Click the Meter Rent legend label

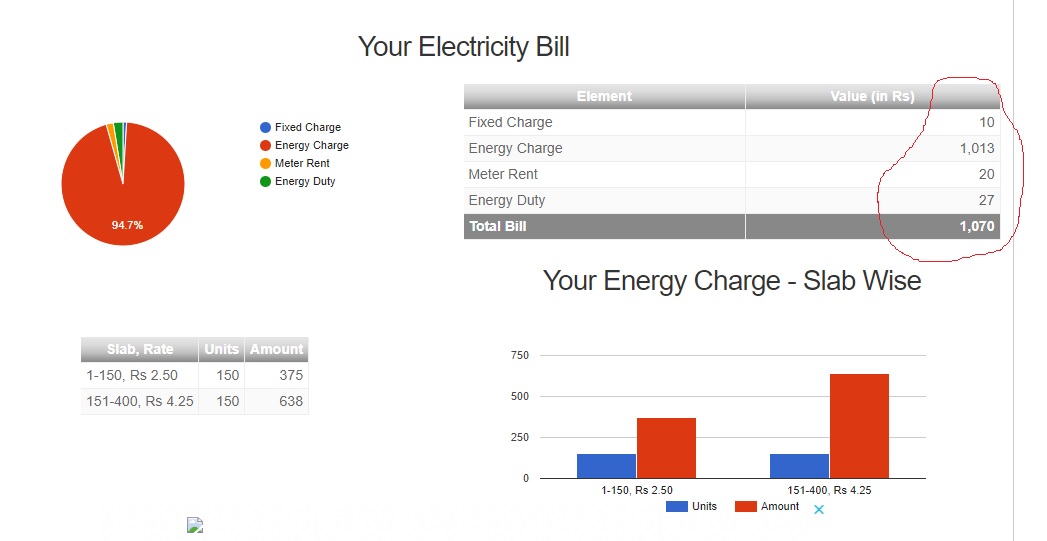tap(302, 164)
